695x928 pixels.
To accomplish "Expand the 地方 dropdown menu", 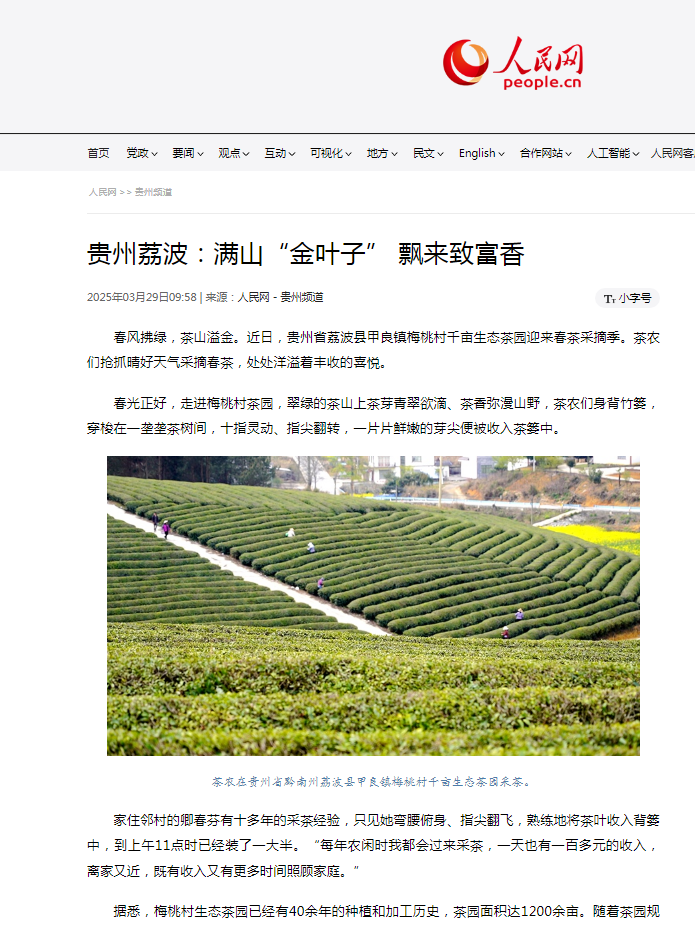I will click(x=382, y=153).
